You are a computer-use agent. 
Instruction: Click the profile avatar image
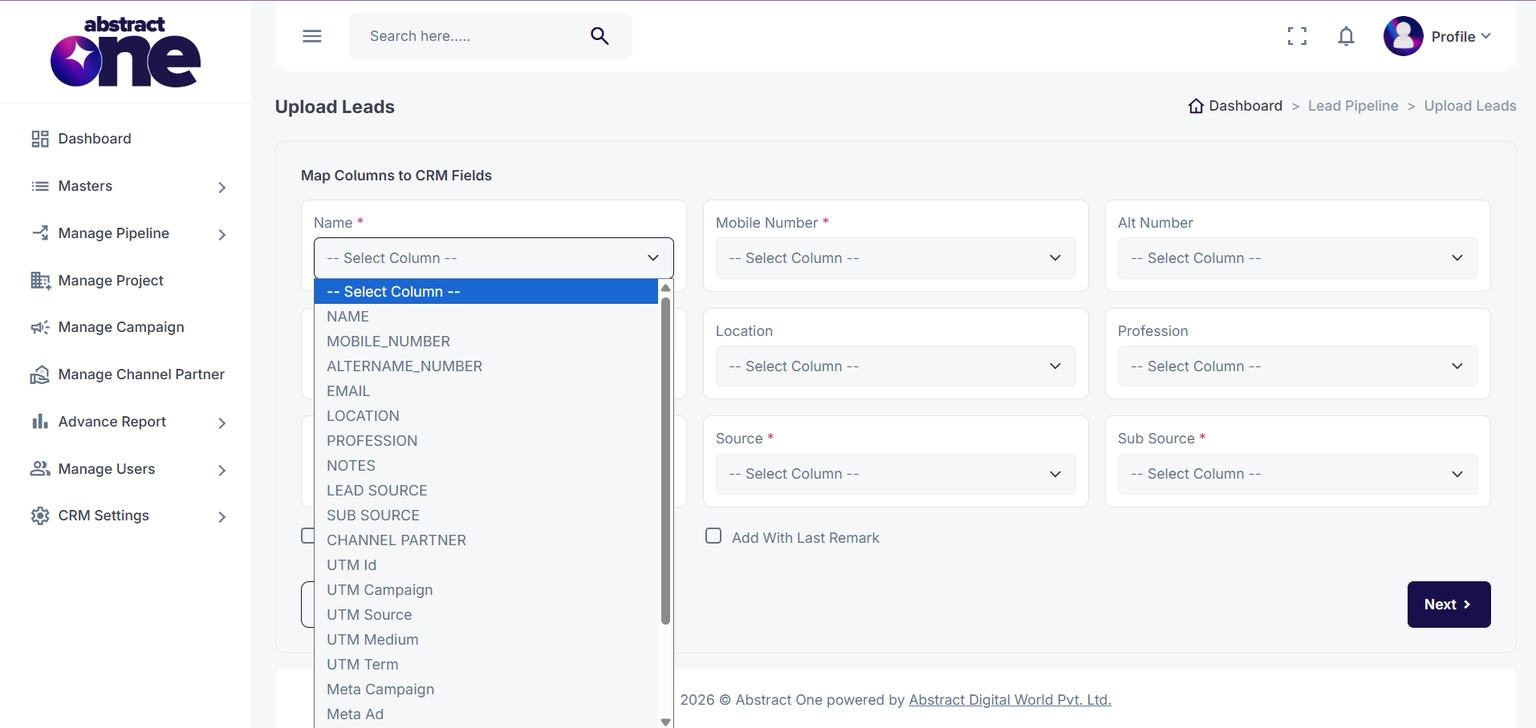1403,36
